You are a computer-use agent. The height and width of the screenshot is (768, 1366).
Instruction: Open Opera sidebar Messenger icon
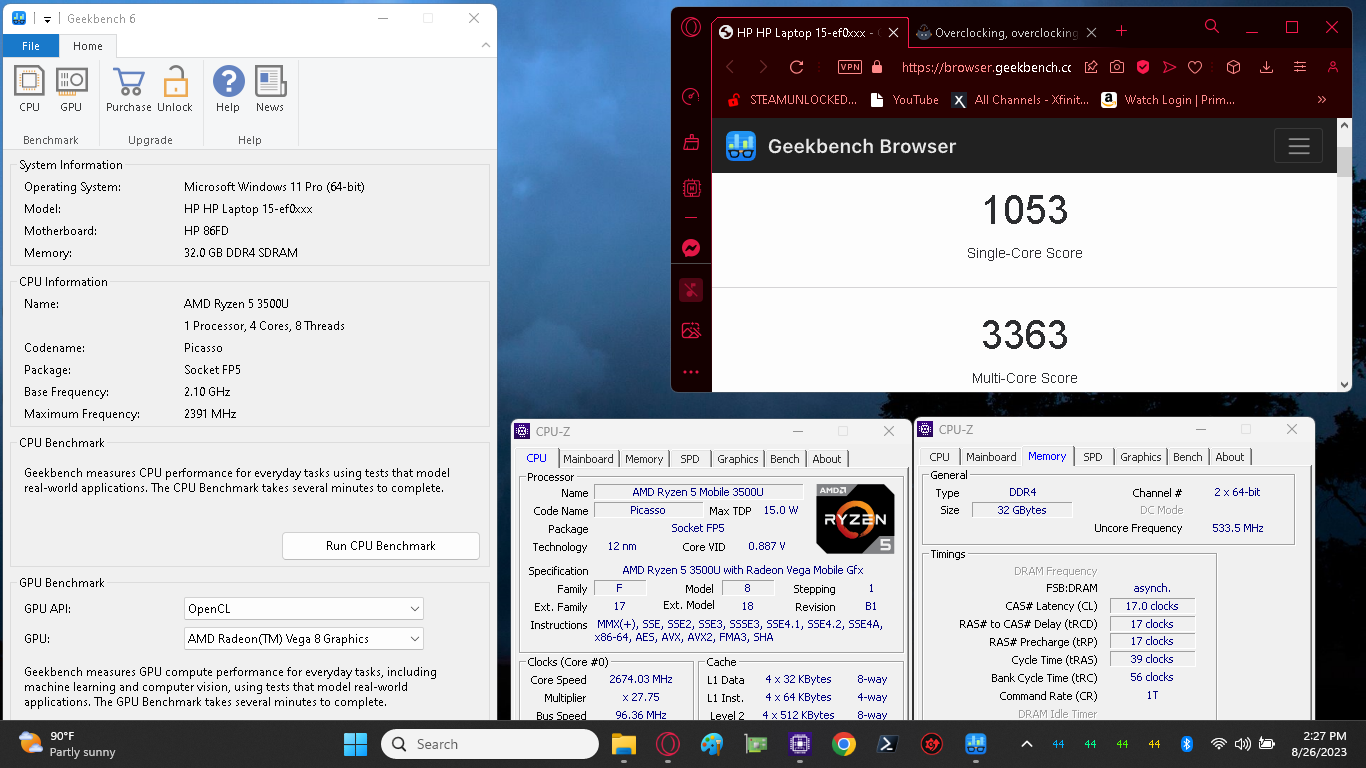point(691,248)
